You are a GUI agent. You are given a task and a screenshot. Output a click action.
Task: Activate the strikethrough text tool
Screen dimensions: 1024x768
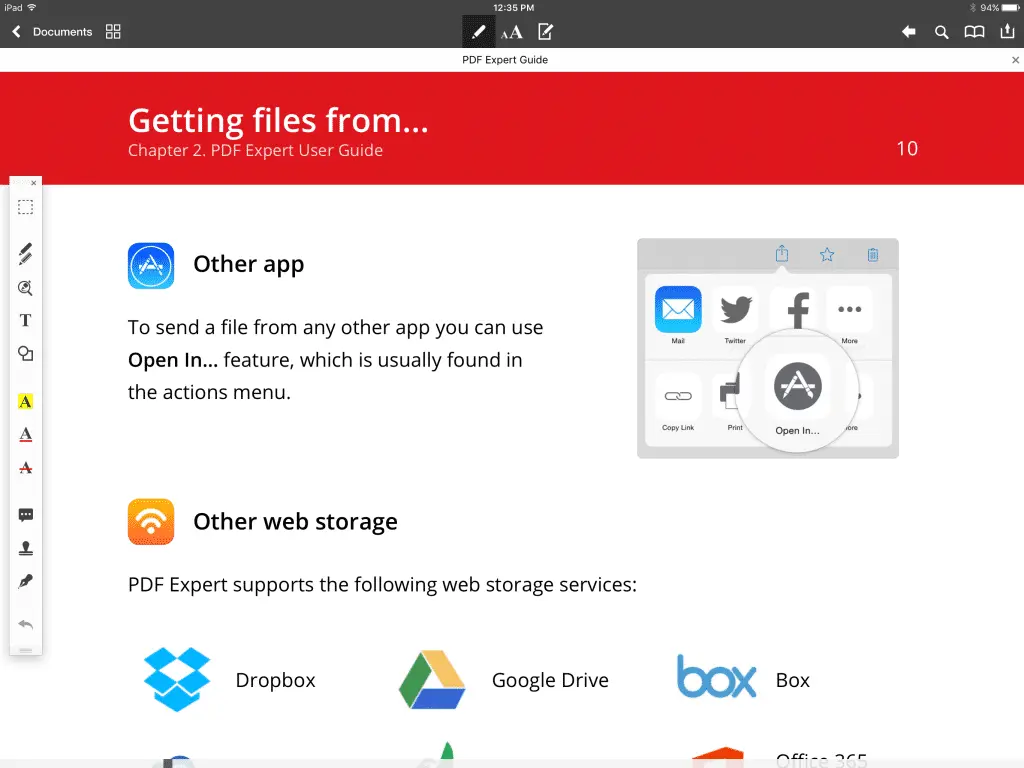click(x=26, y=468)
